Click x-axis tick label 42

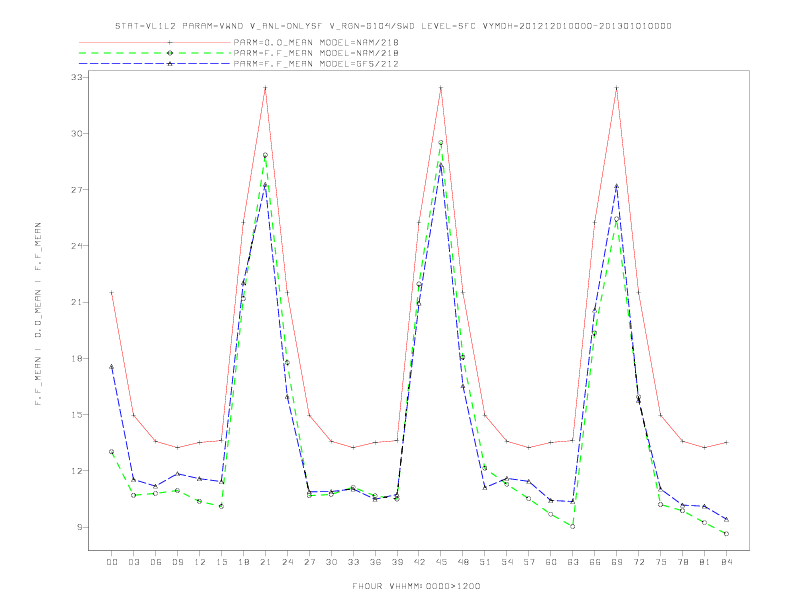pos(419,562)
